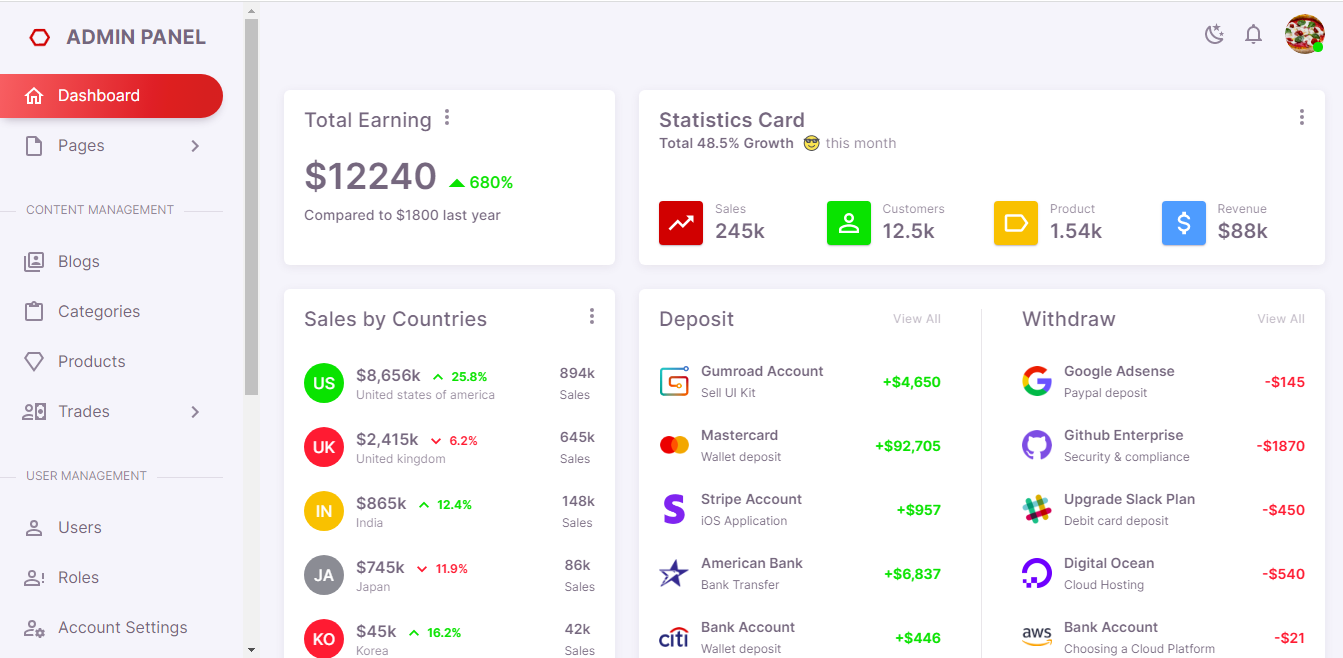Click View All in Deposit section
The width and height of the screenshot is (1343, 658).
pyautogui.click(x=916, y=319)
